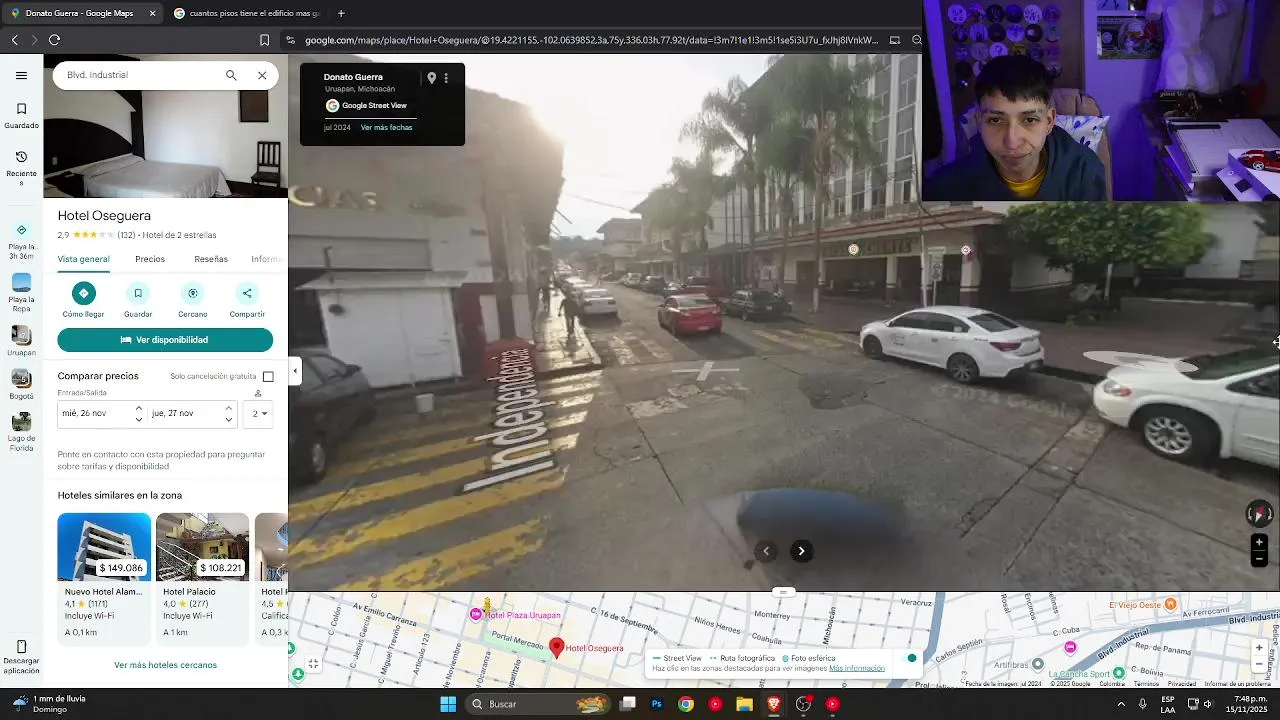The width and height of the screenshot is (1280, 720).
Task: Toggle the Street View layer switch in legend
Action: click(911, 658)
